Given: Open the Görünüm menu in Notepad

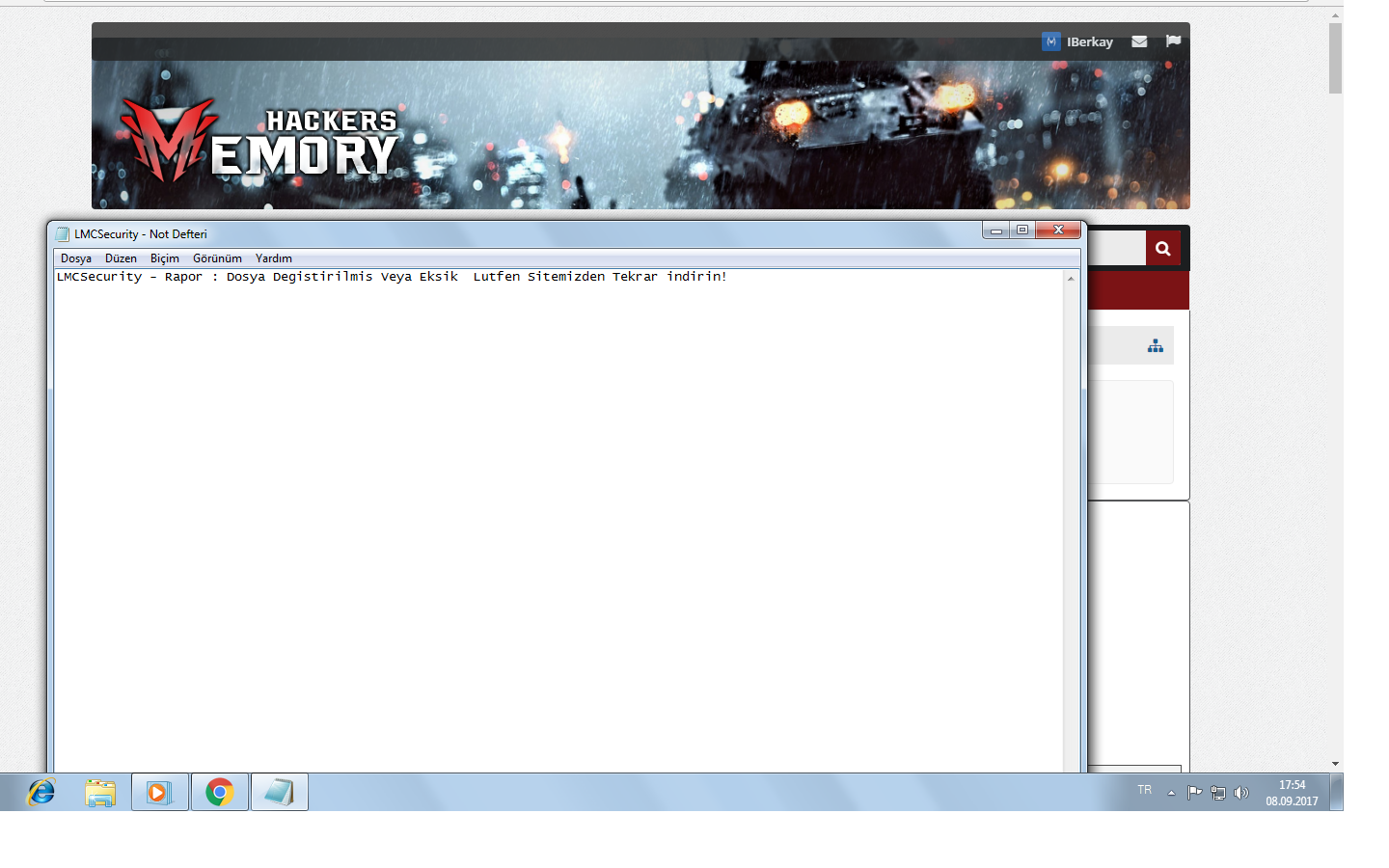Looking at the screenshot, I should click(x=217, y=258).
